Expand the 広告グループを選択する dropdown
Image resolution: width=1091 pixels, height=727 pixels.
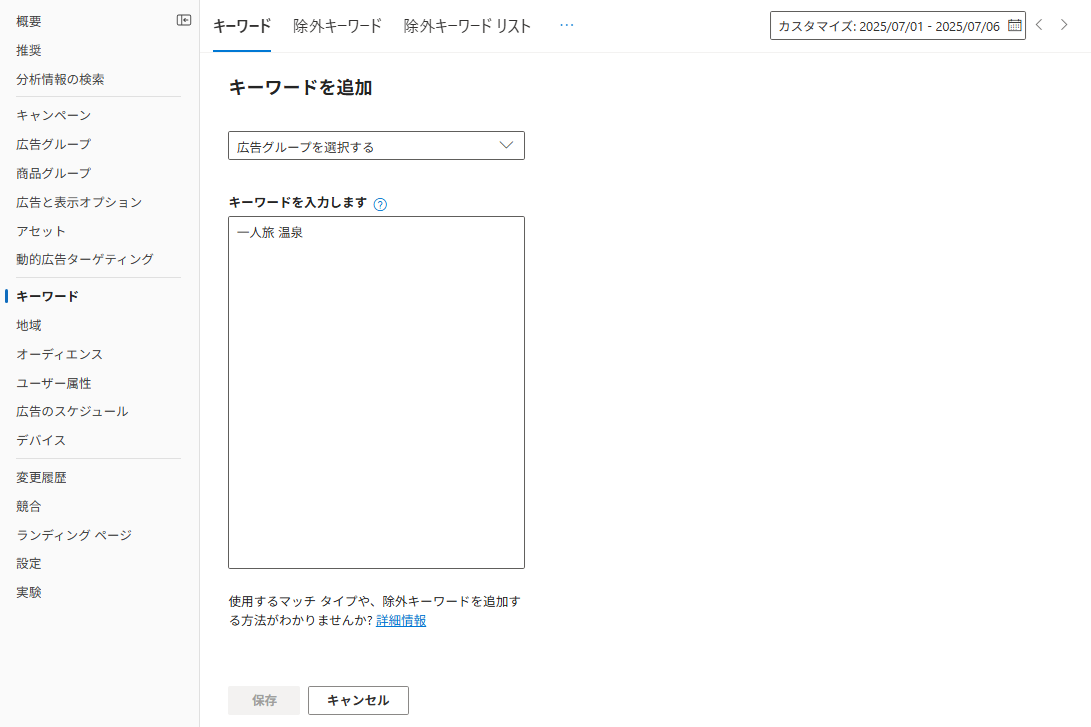tap(376, 145)
